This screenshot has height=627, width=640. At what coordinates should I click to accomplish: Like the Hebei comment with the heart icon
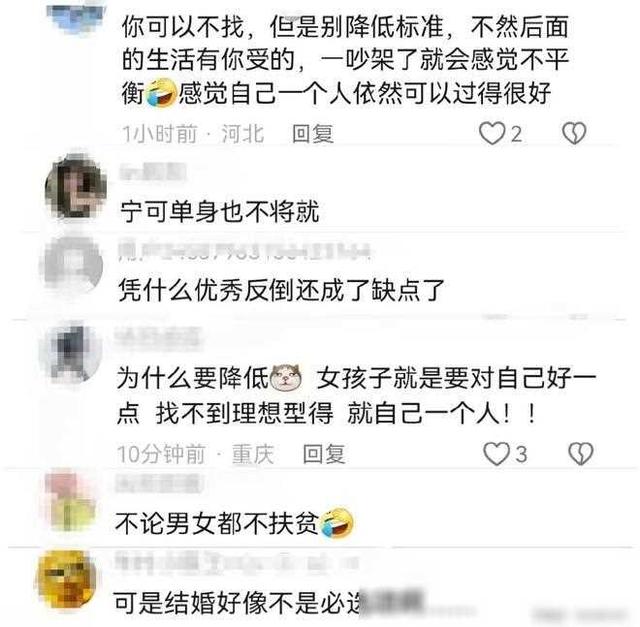tap(492, 133)
